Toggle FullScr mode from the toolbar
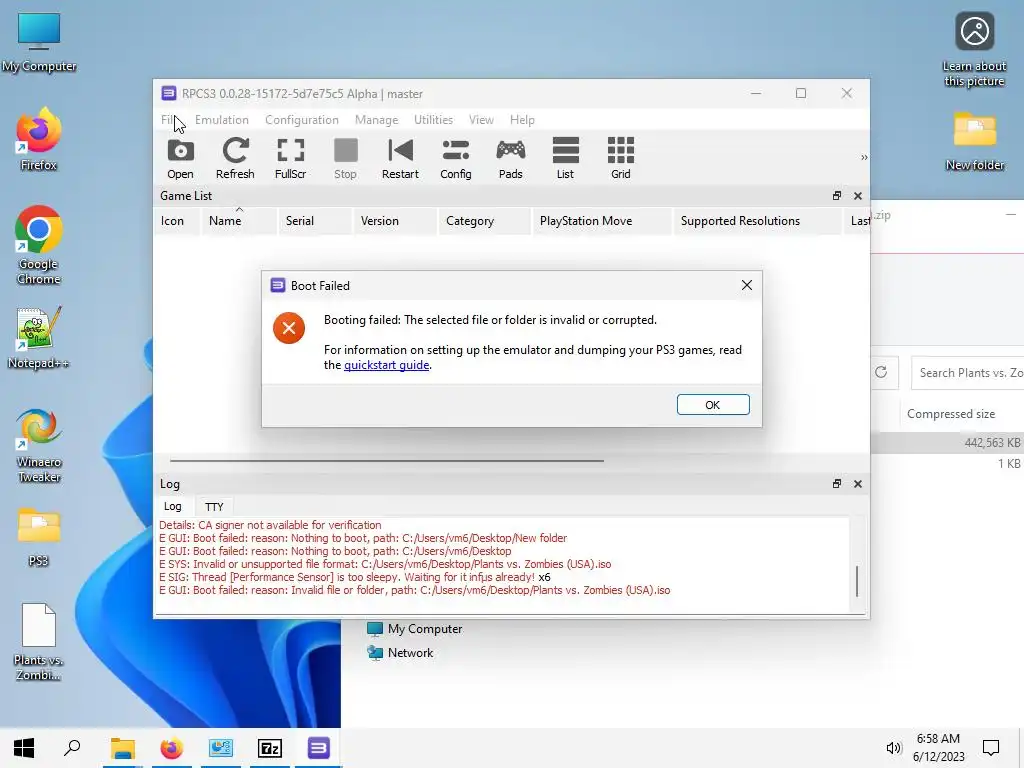The image size is (1024, 768). pyautogui.click(x=291, y=158)
